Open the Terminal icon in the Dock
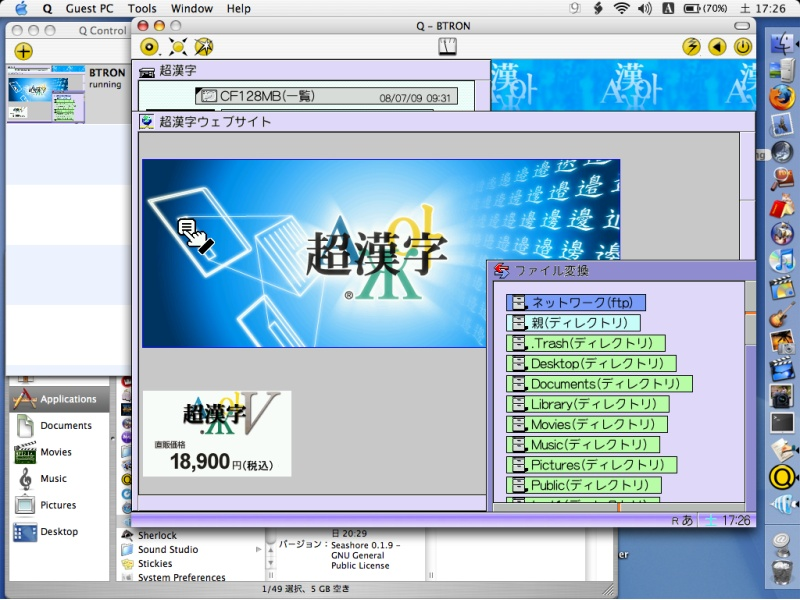The width and height of the screenshot is (800, 600). pos(781,423)
